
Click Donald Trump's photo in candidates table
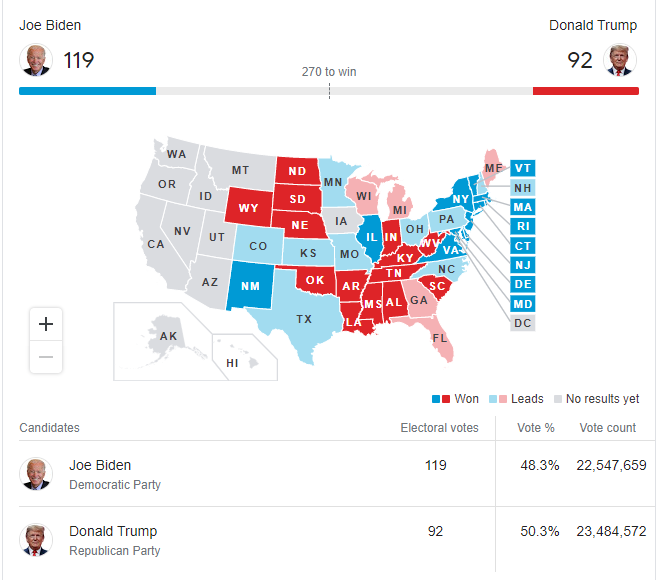36,540
